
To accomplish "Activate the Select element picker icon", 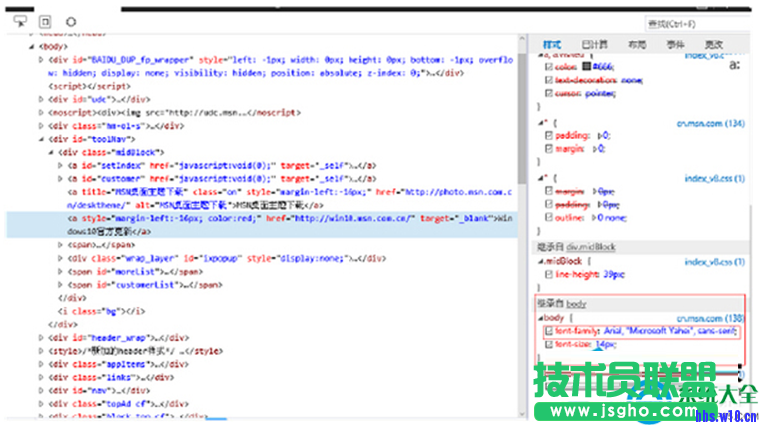I will point(20,21).
